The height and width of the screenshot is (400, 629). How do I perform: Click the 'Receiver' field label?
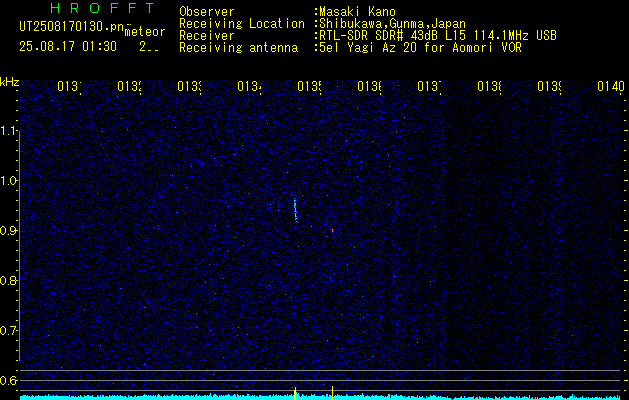click(207, 36)
